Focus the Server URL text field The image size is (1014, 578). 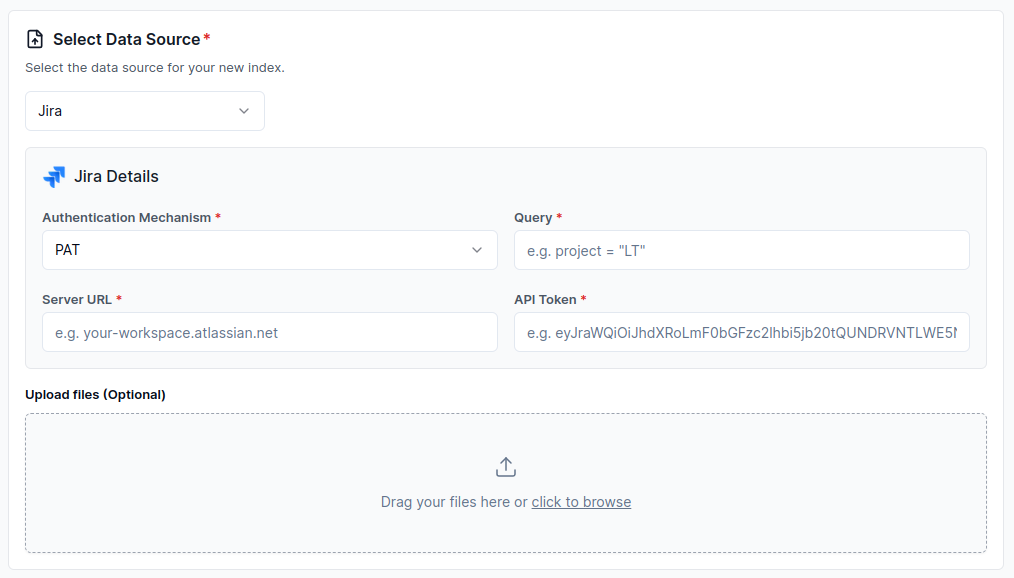(x=269, y=331)
